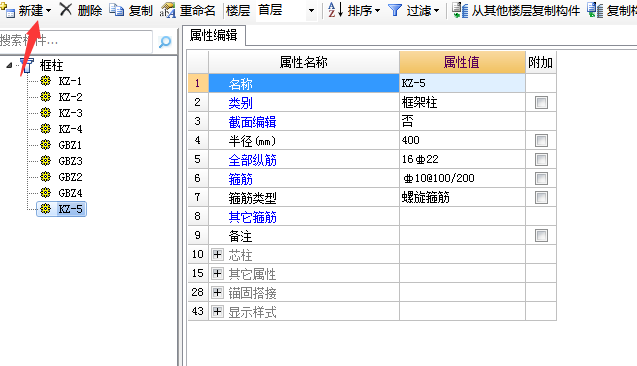Click the Delete X icon
The height and width of the screenshot is (366, 637).
tap(66, 9)
